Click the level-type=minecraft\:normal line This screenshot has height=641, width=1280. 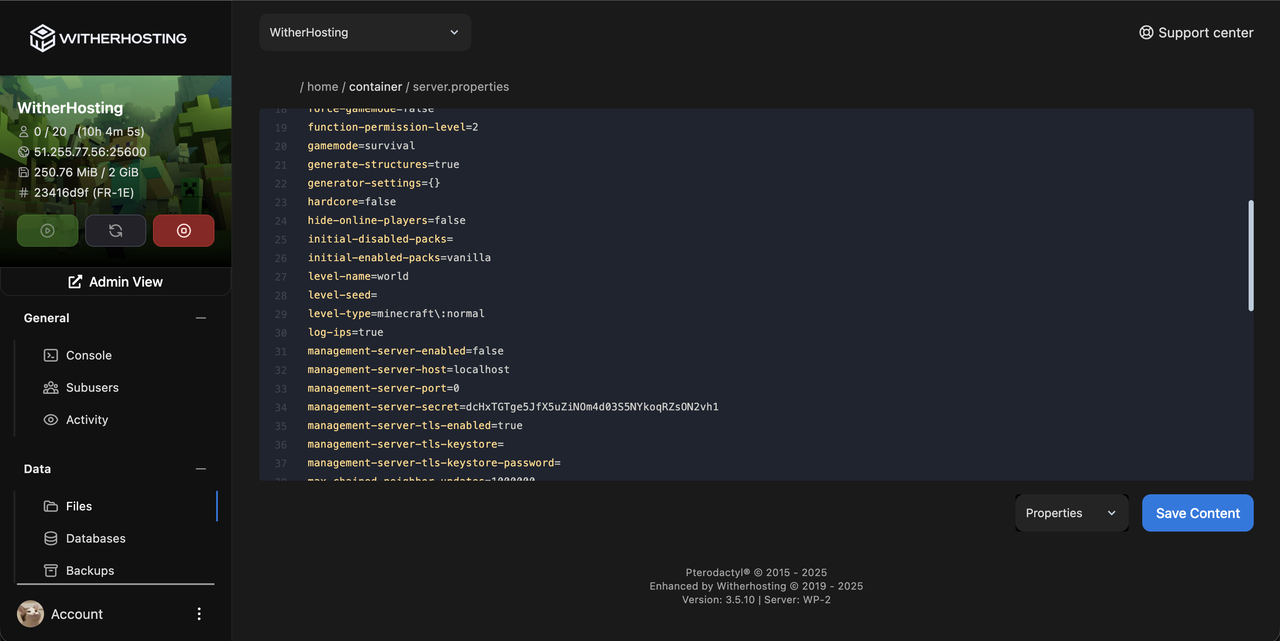pos(396,313)
